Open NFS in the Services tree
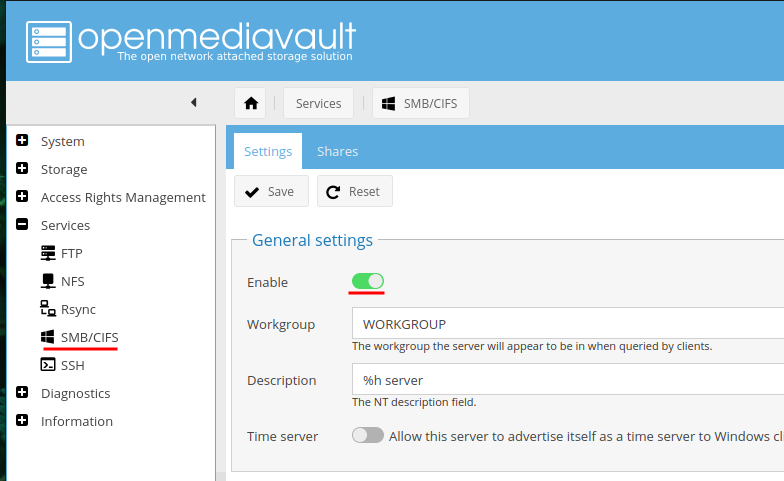The image size is (784, 481). 72,282
